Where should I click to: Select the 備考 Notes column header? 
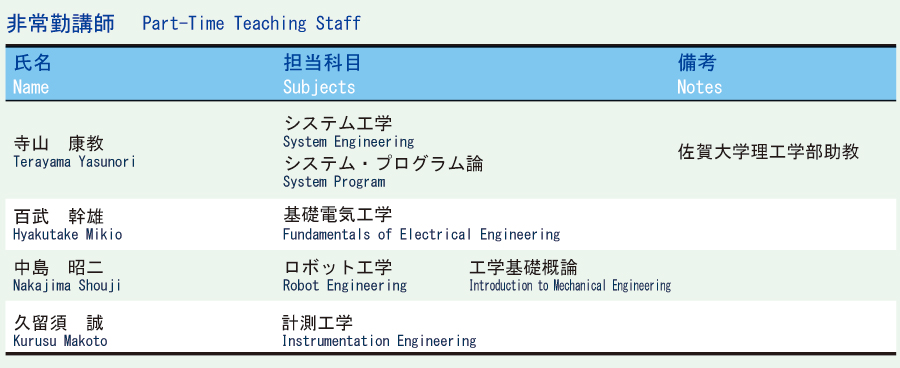[699, 74]
